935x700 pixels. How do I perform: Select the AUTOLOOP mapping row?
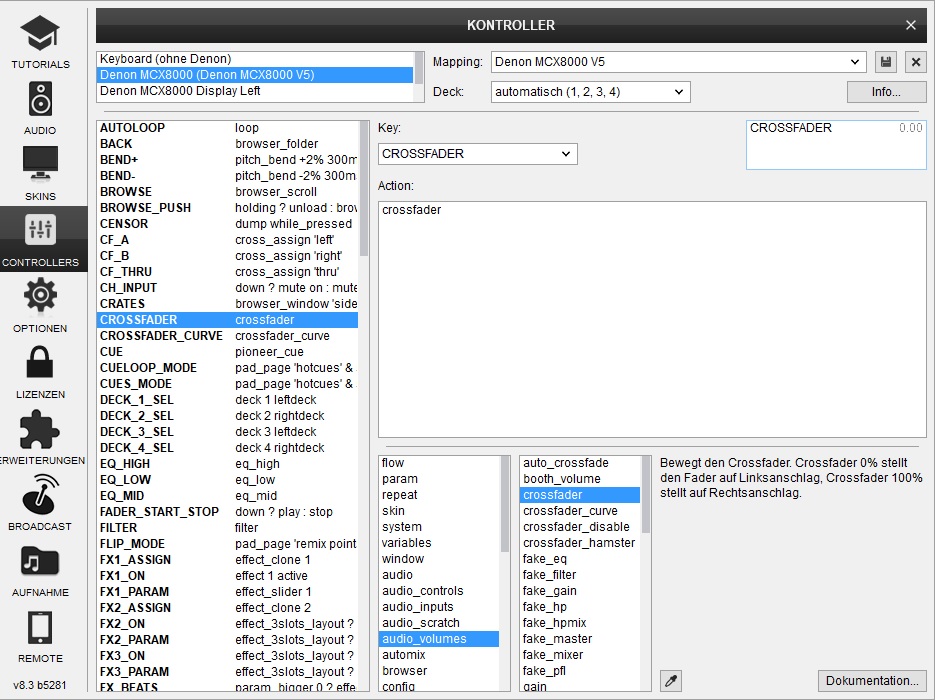coord(227,128)
